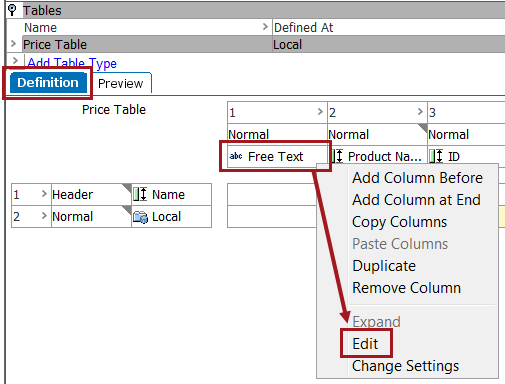Screen dimensions: 505x384
Task: Click the ID column attribute icon
Action: click(436, 156)
